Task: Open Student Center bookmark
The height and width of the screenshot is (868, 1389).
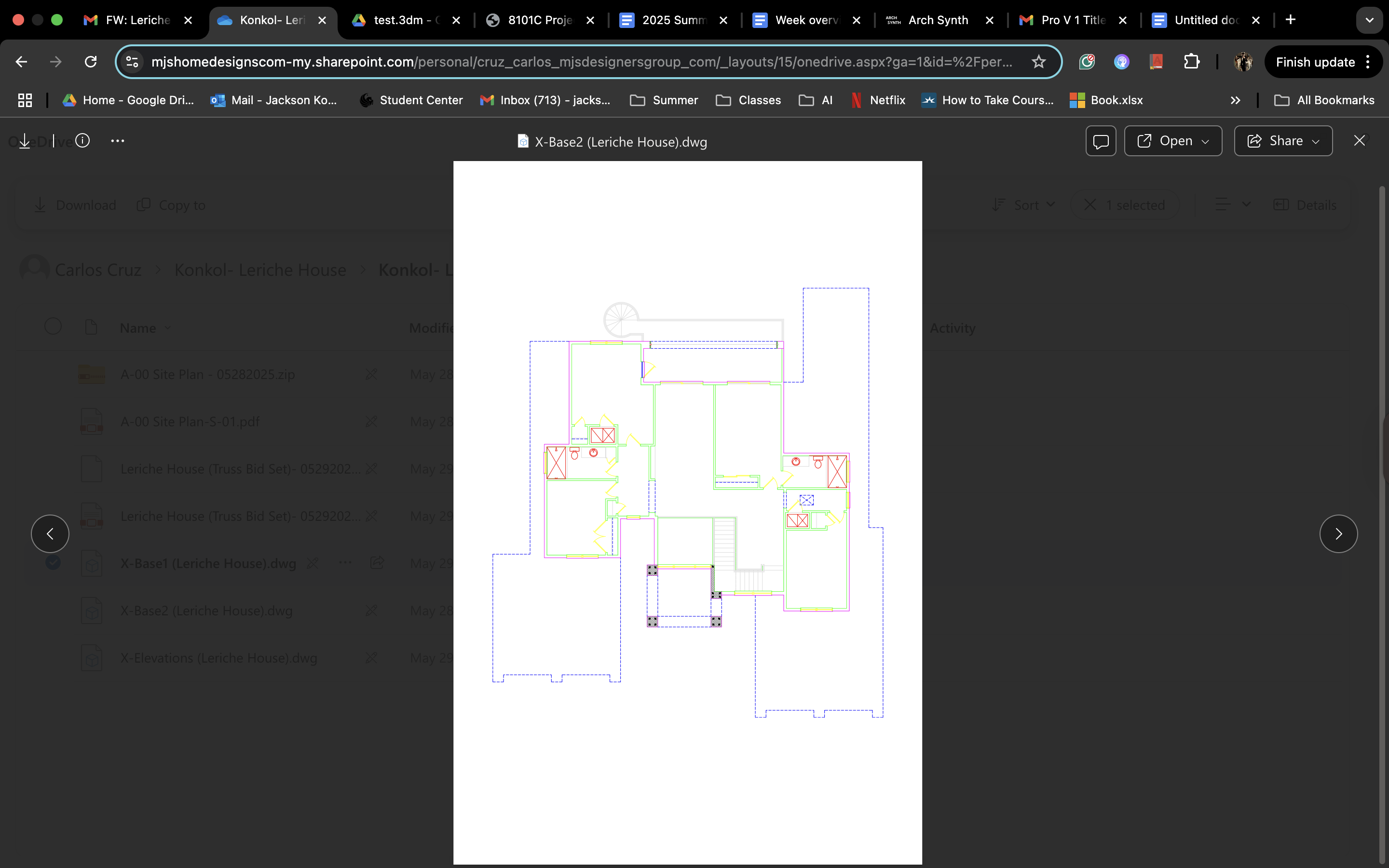Action: (x=411, y=100)
